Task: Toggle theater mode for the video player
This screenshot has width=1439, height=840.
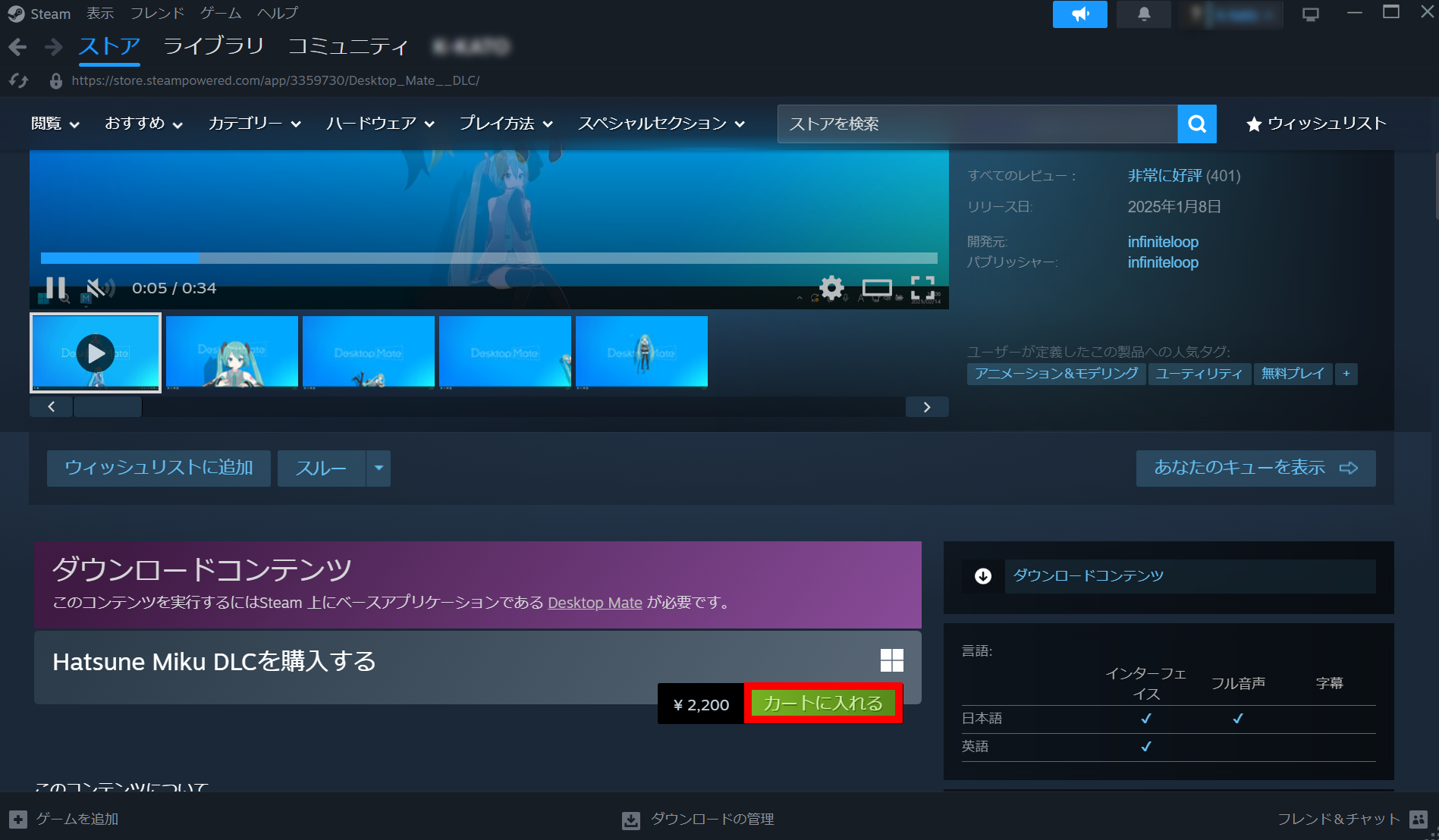Action: click(x=879, y=288)
